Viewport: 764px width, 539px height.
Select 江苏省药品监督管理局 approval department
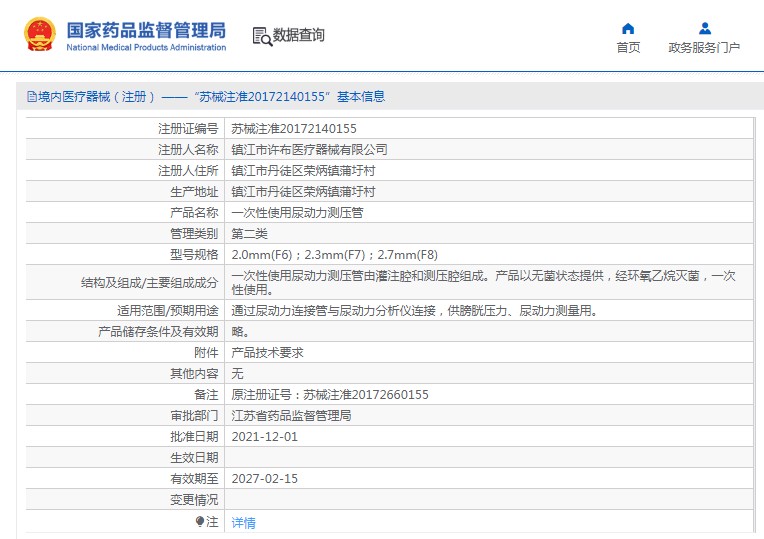(291, 415)
